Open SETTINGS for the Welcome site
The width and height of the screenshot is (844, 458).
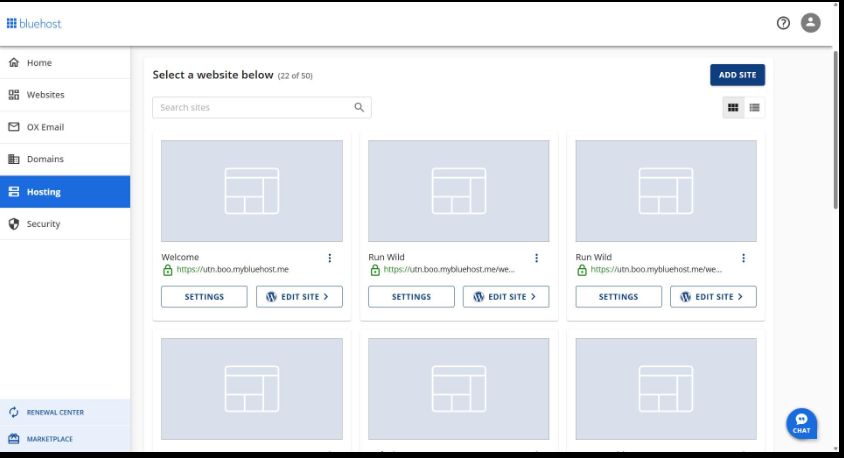tap(204, 297)
